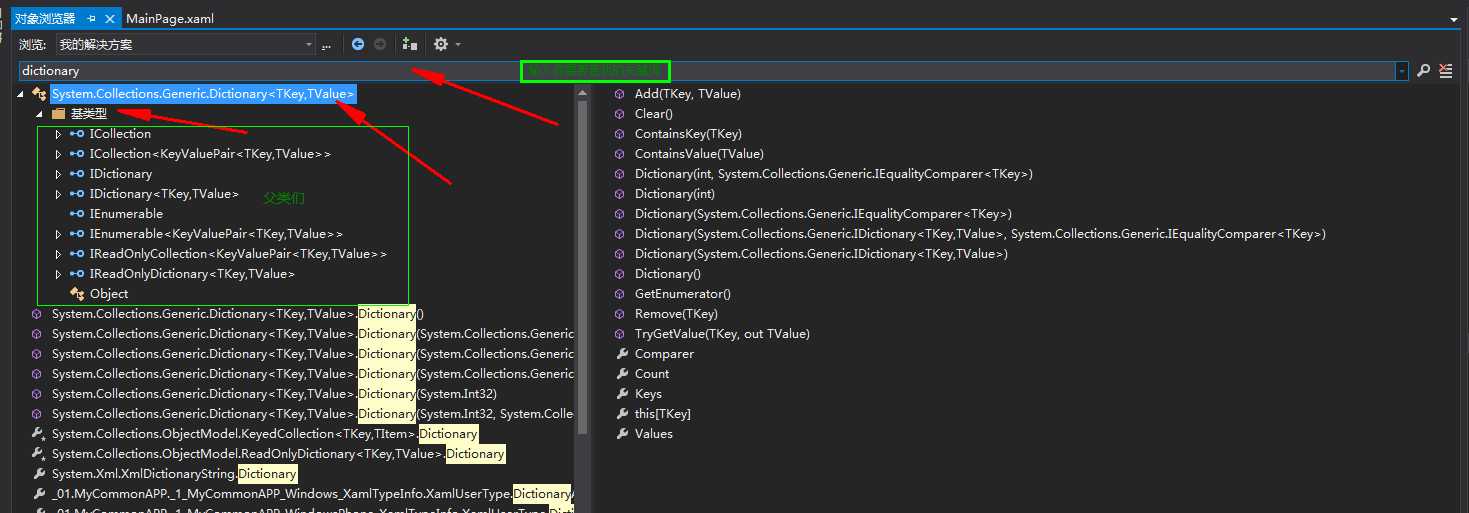
Task: Expand the ICollection<KeyValuePair<TKey,TValue>> node
Action: [59, 153]
